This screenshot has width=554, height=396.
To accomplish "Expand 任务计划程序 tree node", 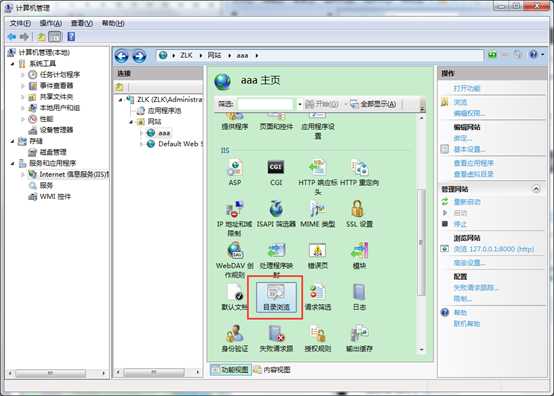I will pos(22,75).
